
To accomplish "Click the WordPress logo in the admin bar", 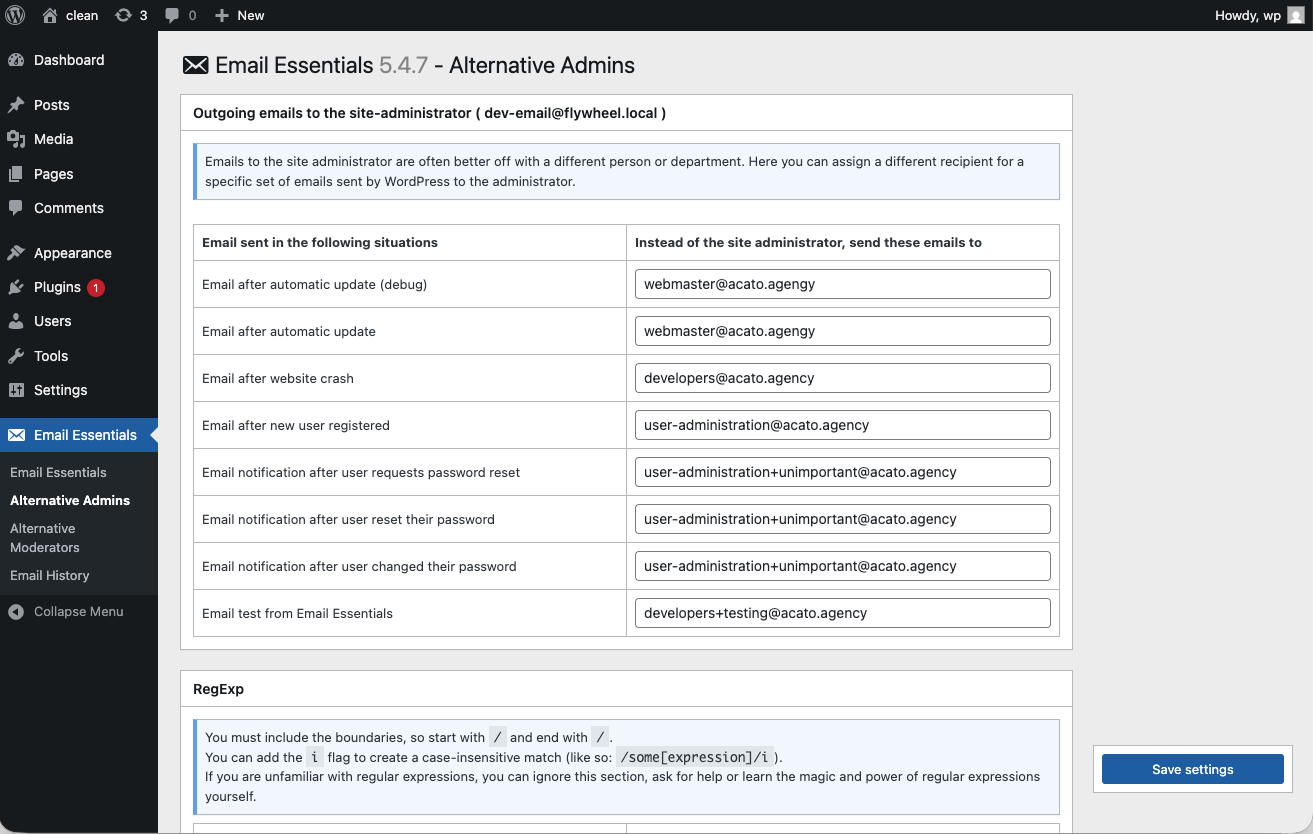I will pos(14,15).
